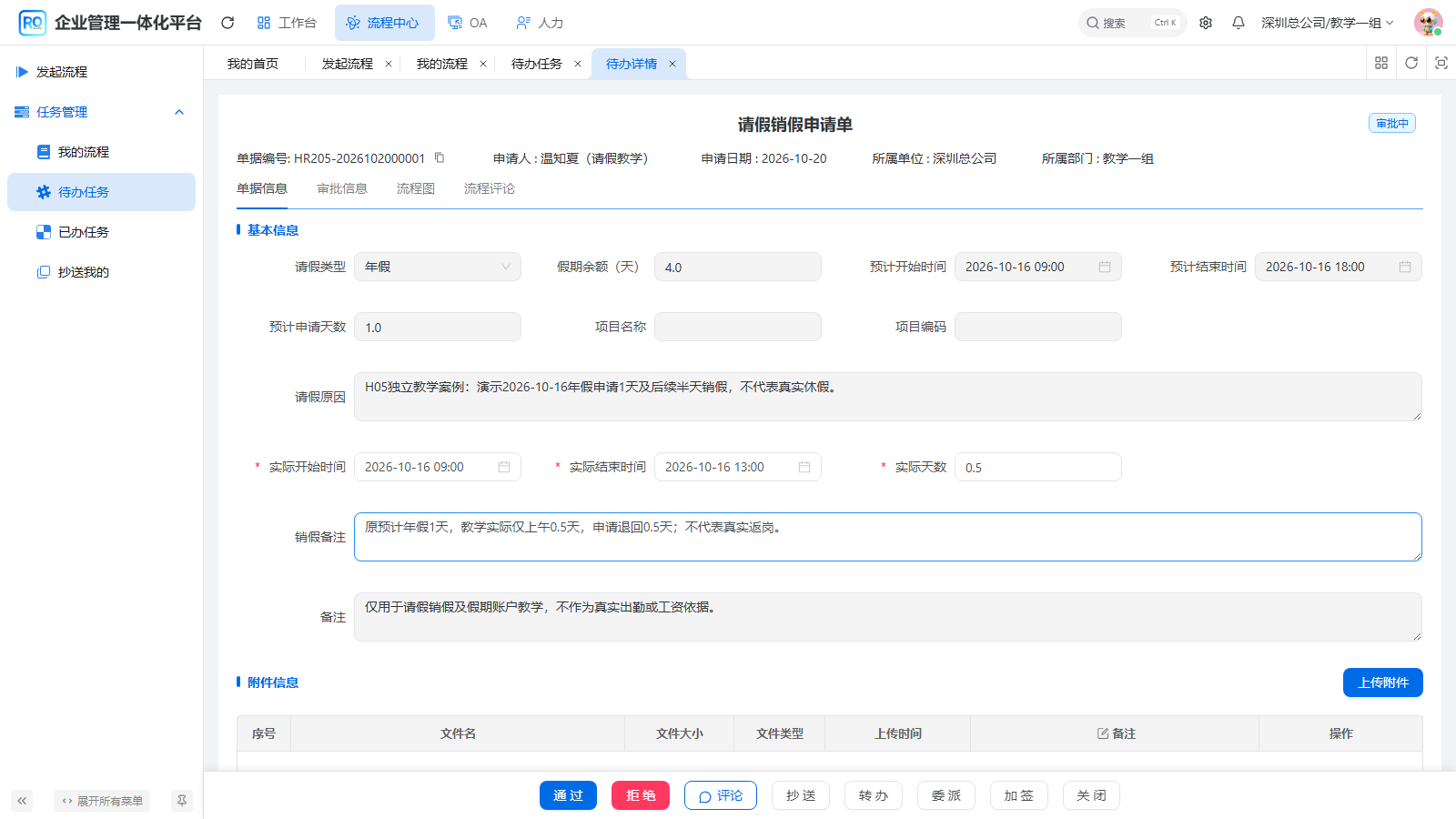Image resolution: width=1456 pixels, height=819 pixels.
Task: Select 抄送我的 in the sidebar
Action: [101, 272]
